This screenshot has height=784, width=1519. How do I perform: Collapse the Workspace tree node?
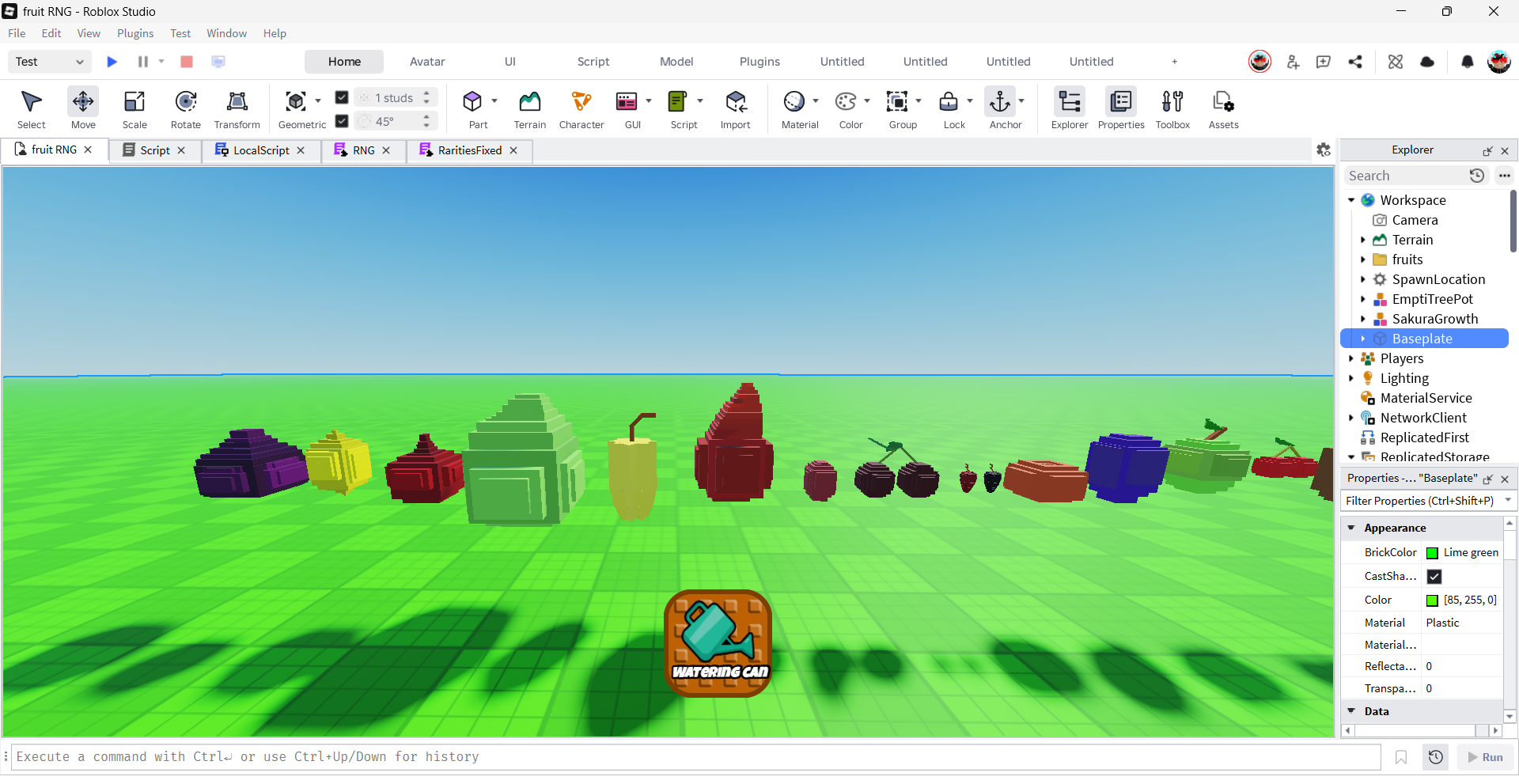1351,200
